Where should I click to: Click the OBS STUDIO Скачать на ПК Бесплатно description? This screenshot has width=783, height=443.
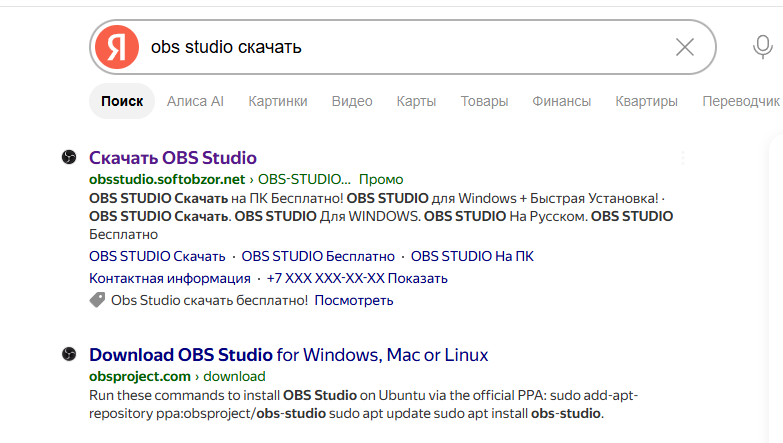[x=381, y=216]
